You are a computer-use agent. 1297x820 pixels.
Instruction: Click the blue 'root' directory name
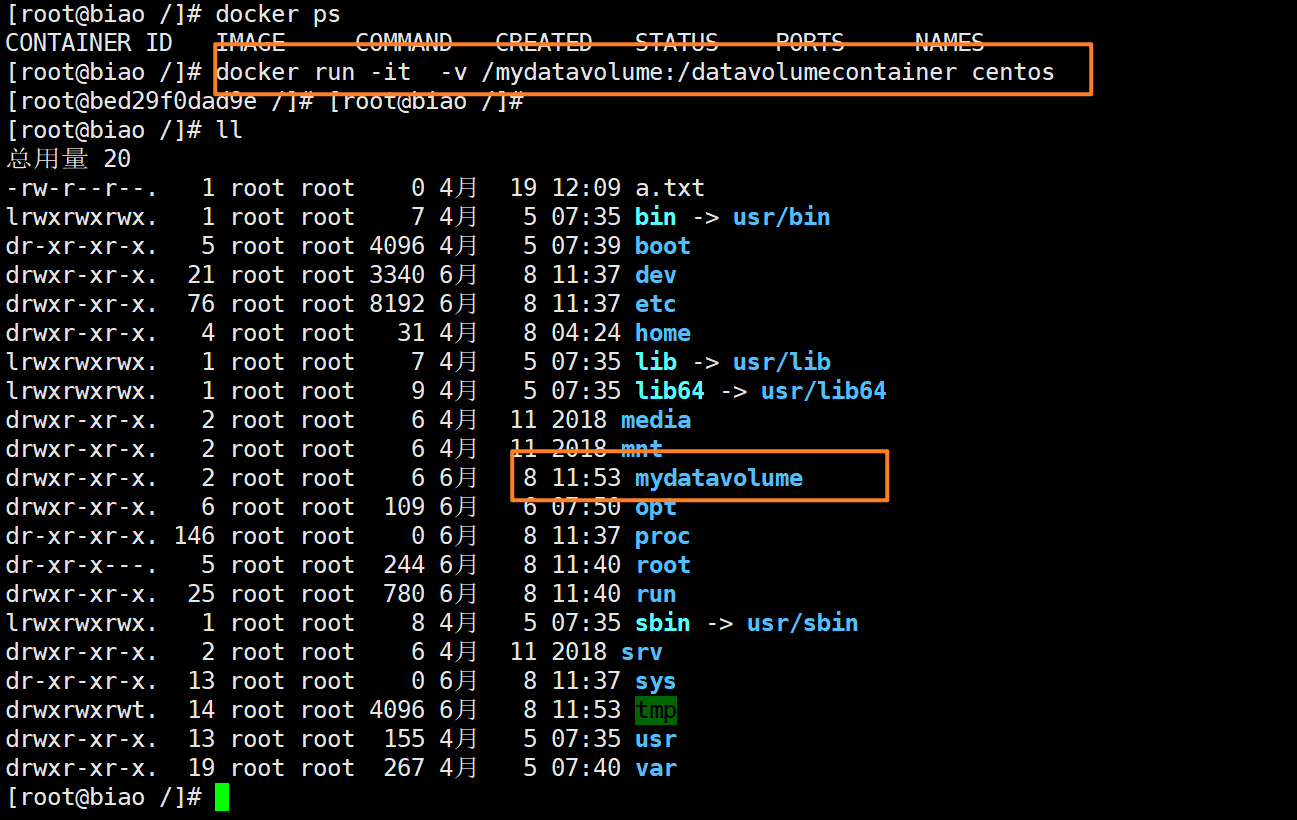pos(663,565)
